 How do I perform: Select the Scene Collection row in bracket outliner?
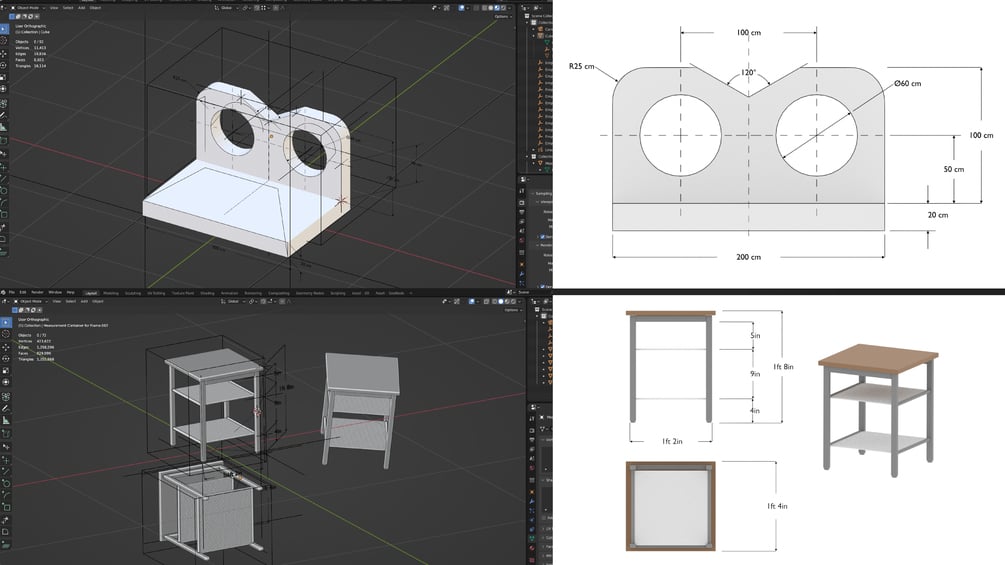540,16
